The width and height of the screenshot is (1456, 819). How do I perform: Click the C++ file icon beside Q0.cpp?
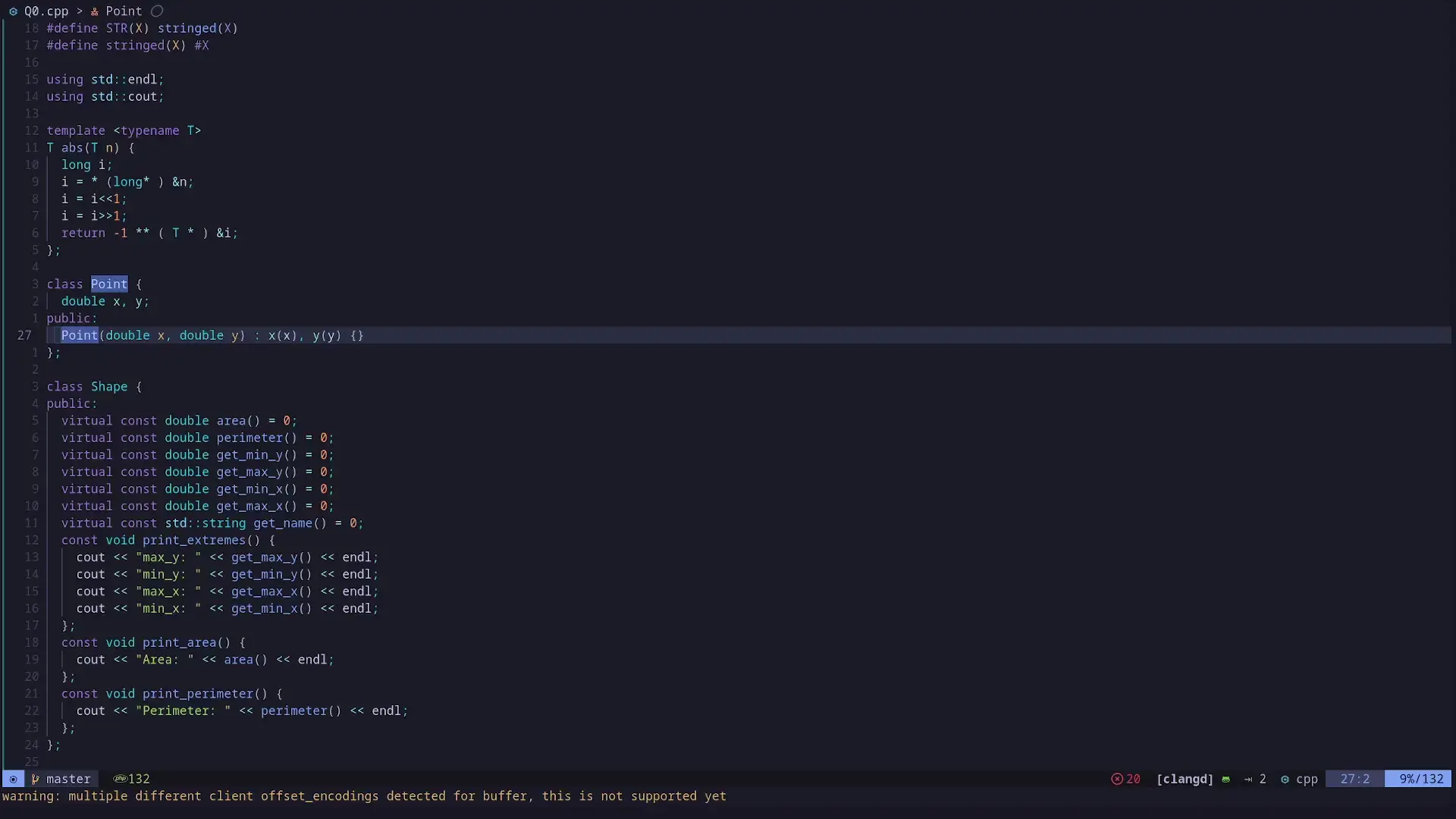pos(13,11)
